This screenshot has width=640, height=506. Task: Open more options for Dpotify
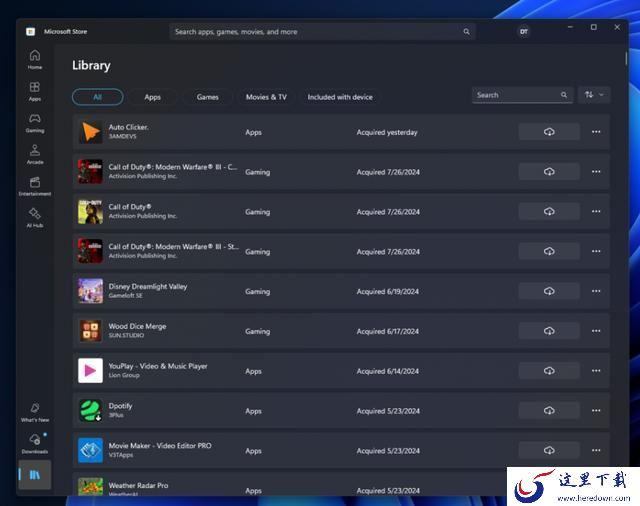596,411
